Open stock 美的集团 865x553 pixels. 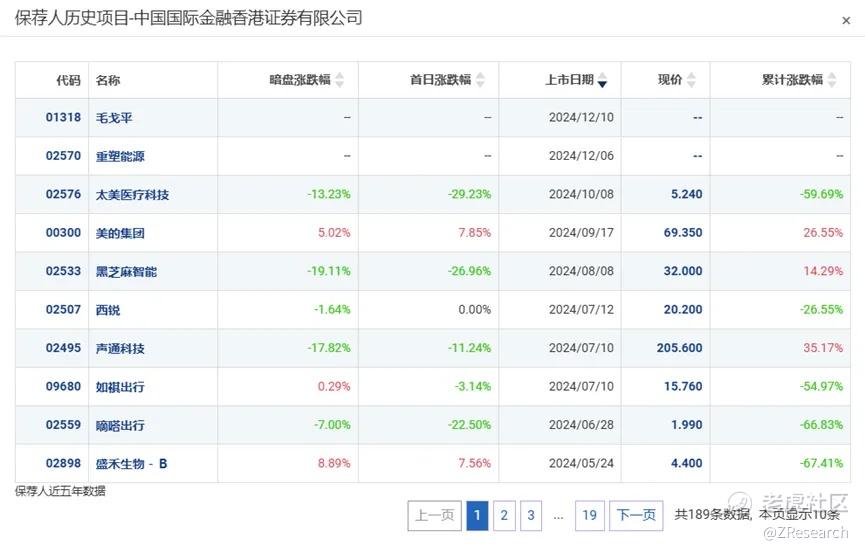pos(120,233)
